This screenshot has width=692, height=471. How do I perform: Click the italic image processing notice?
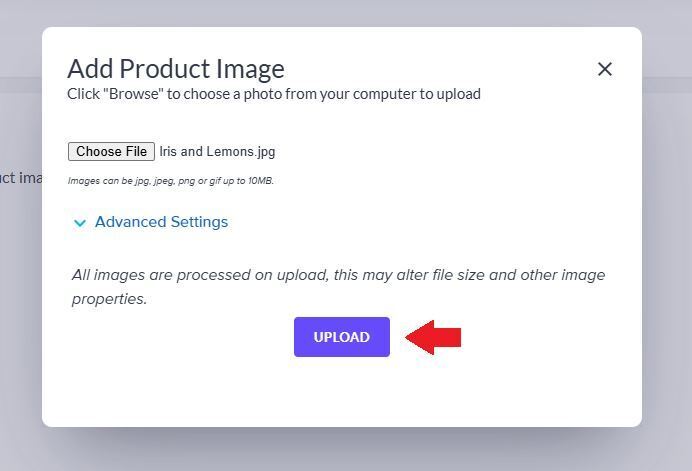tap(338, 286)
